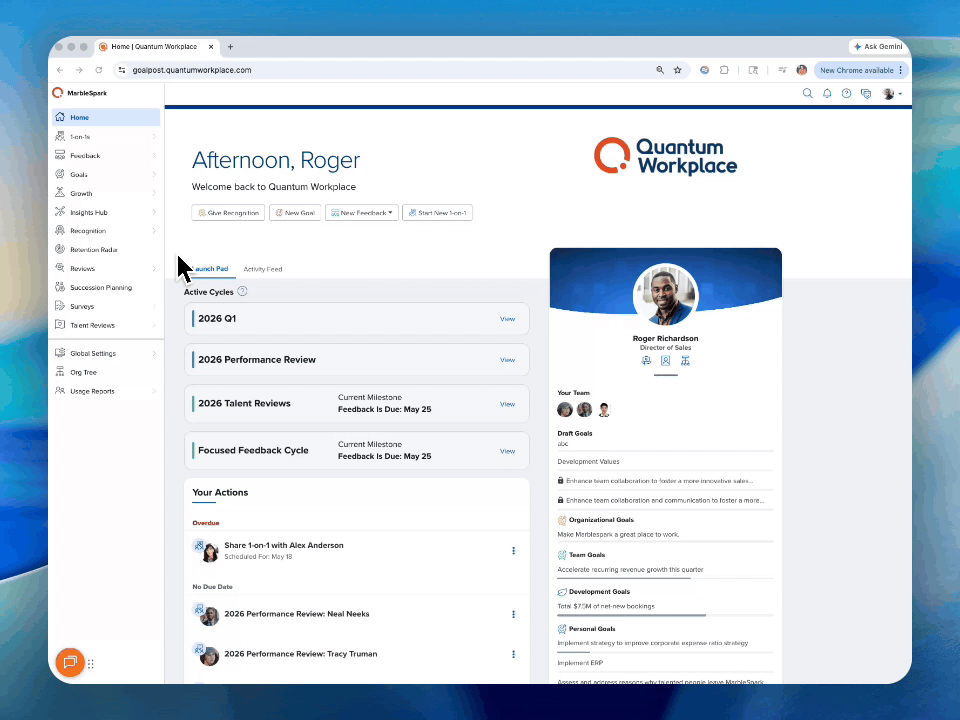Click the search icon in app header
The width and height of the screenshot is (960, 720).
pyautogui.click(x=808, y=94)
